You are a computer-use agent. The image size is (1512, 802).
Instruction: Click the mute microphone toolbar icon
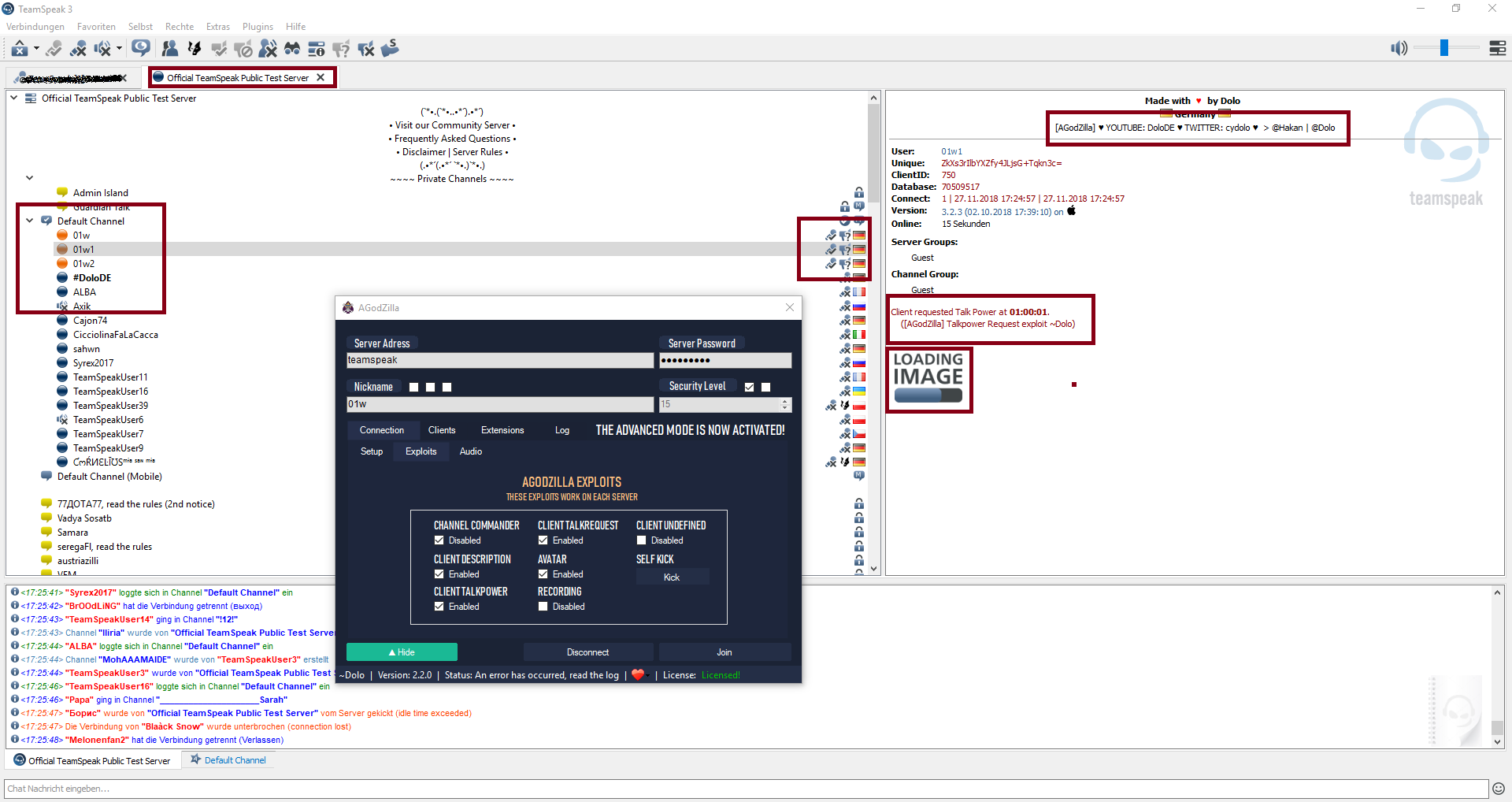coord(78,49)
